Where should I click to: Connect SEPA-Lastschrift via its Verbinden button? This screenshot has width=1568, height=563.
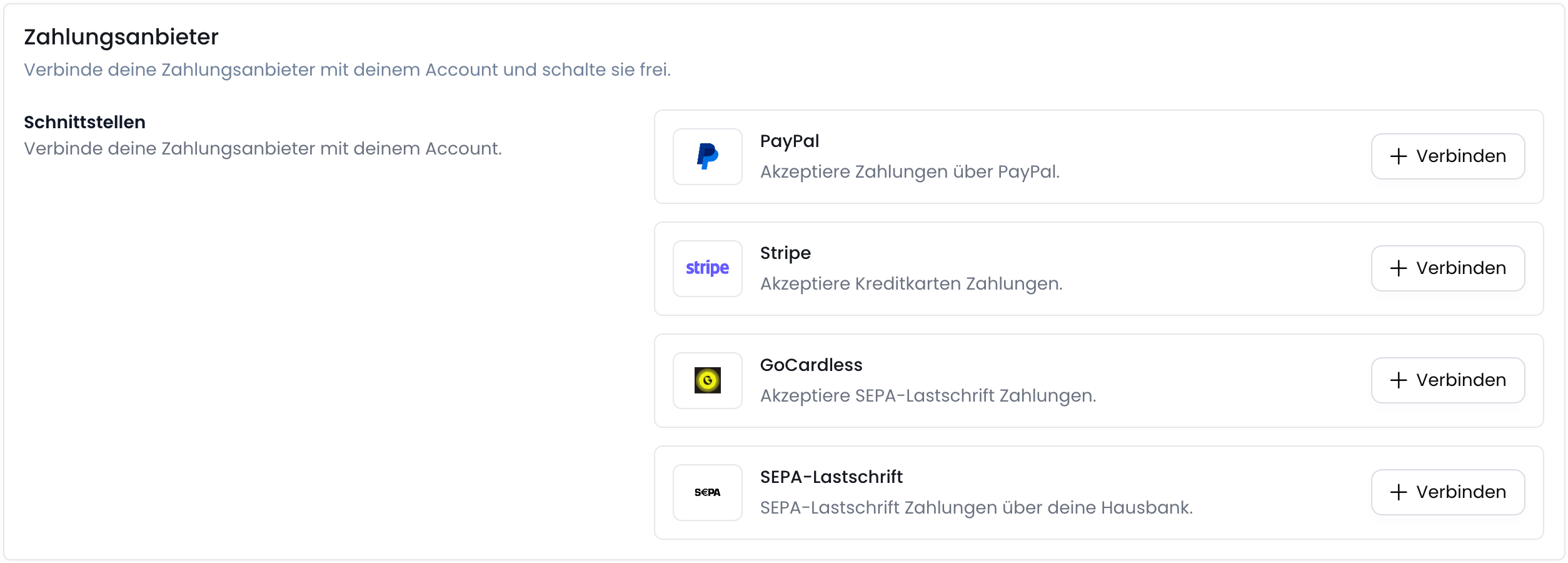click(1448, 492)
